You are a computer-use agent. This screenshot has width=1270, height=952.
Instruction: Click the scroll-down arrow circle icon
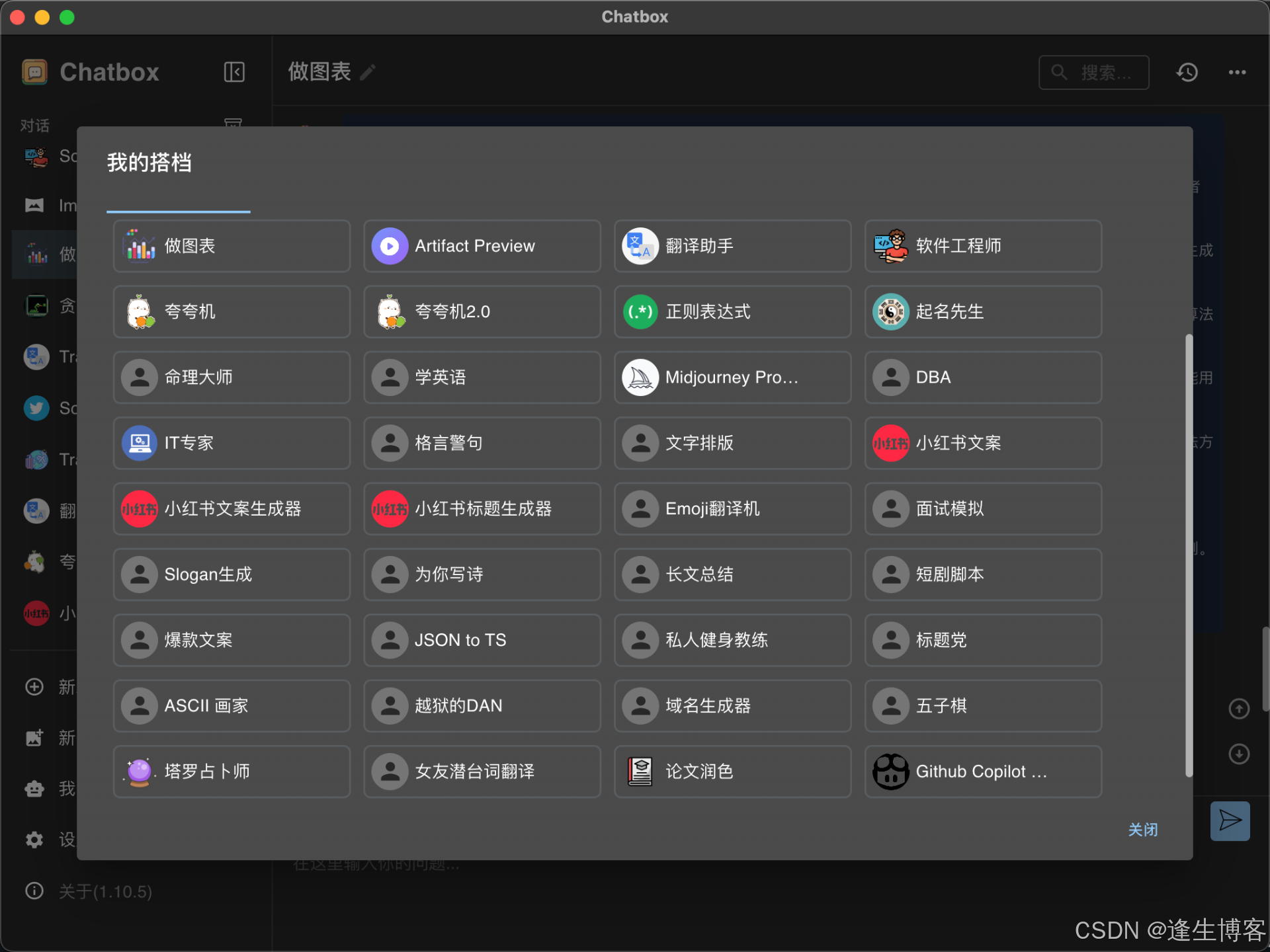[x=1238, y=754]
